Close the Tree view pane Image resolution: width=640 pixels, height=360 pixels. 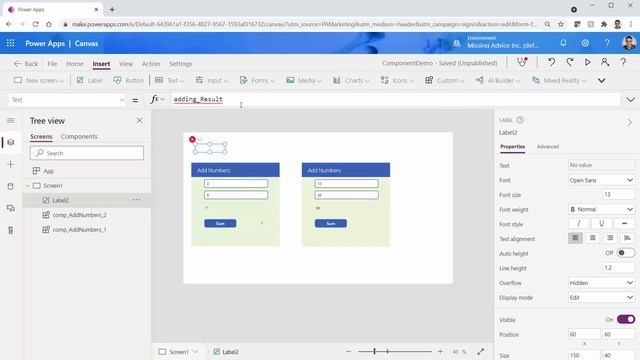point(139,120)
